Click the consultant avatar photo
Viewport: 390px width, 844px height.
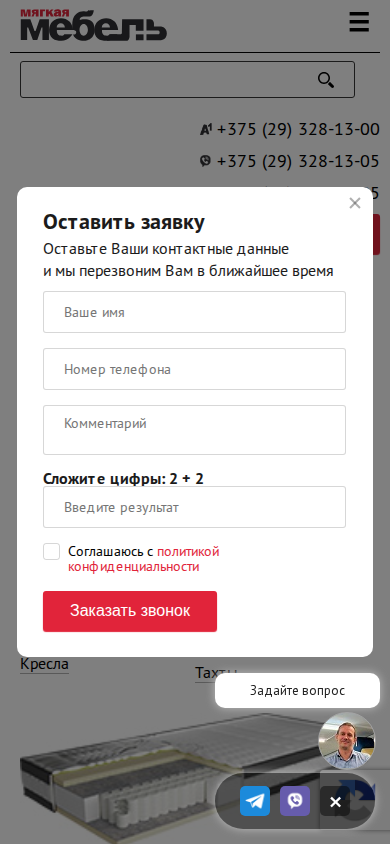pos(346,741)
